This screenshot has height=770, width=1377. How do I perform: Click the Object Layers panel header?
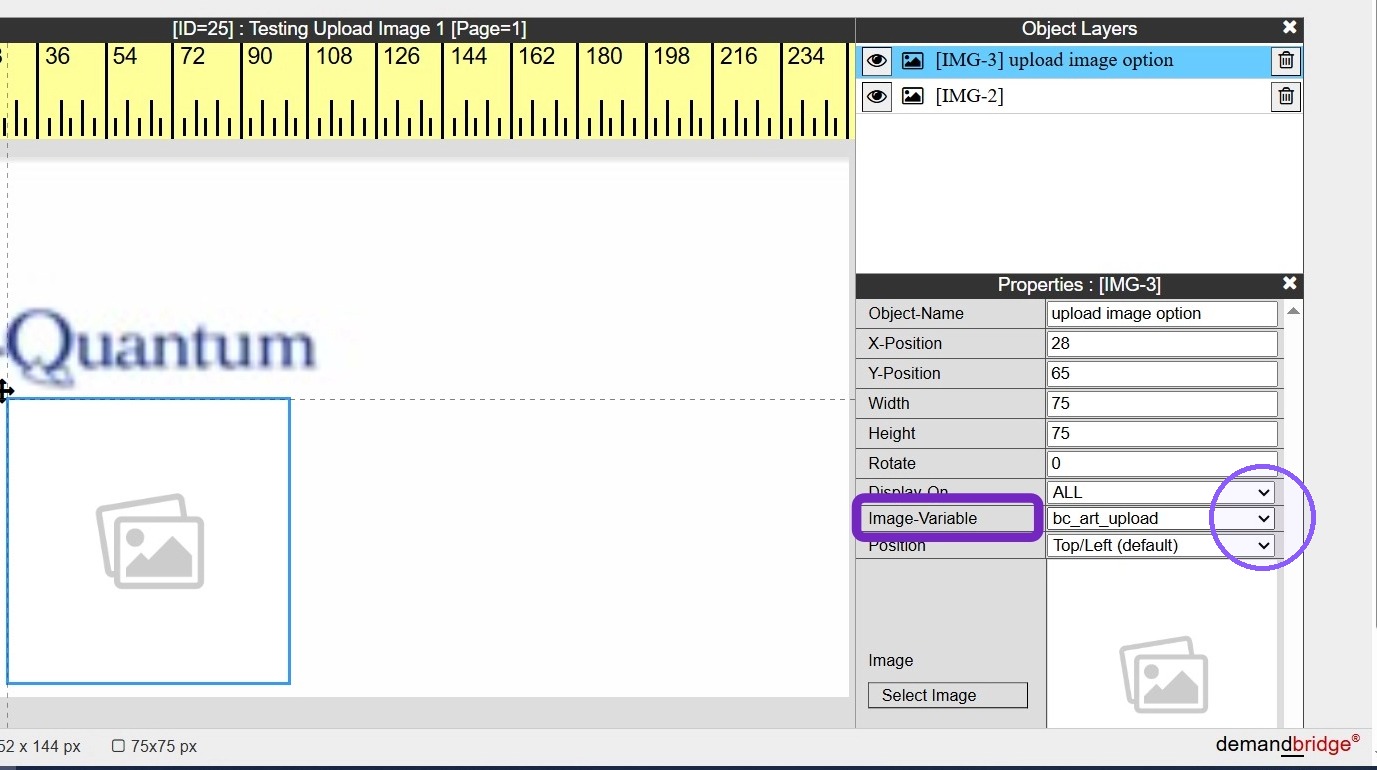[x=1079, y=29]
